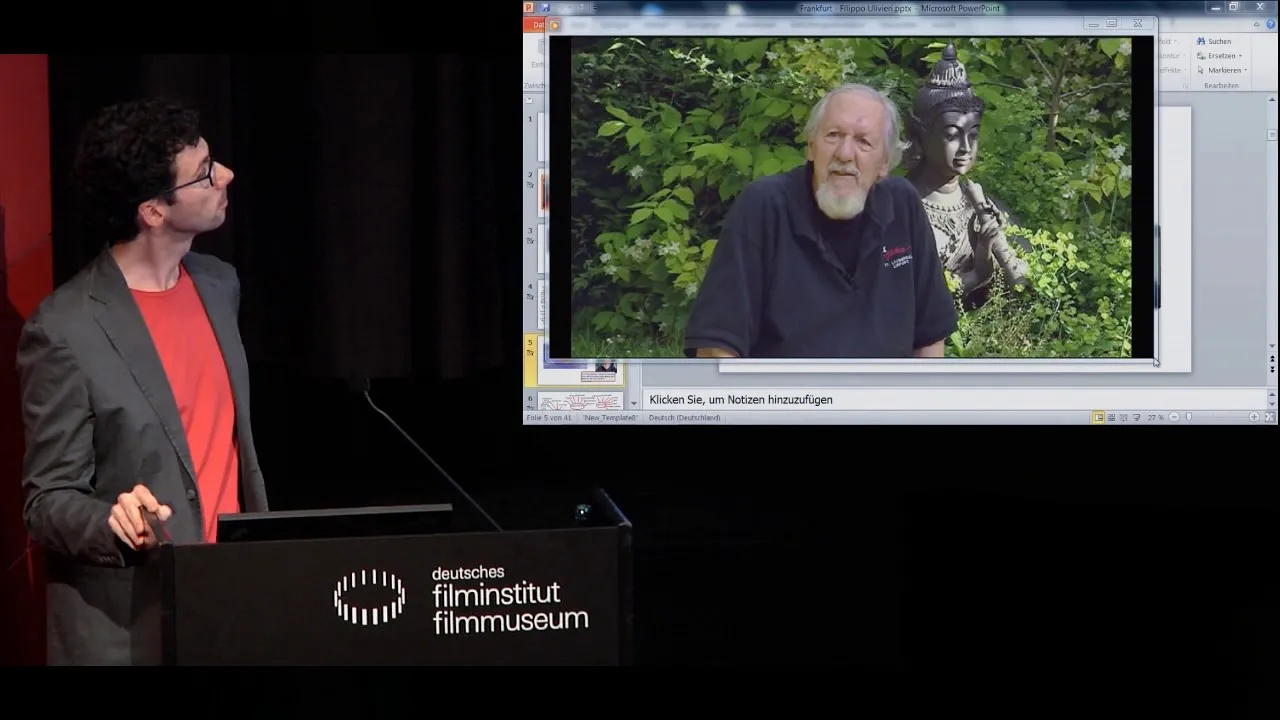
Task: Switch to Normal view in status bar
Action: pos(1098,417)
